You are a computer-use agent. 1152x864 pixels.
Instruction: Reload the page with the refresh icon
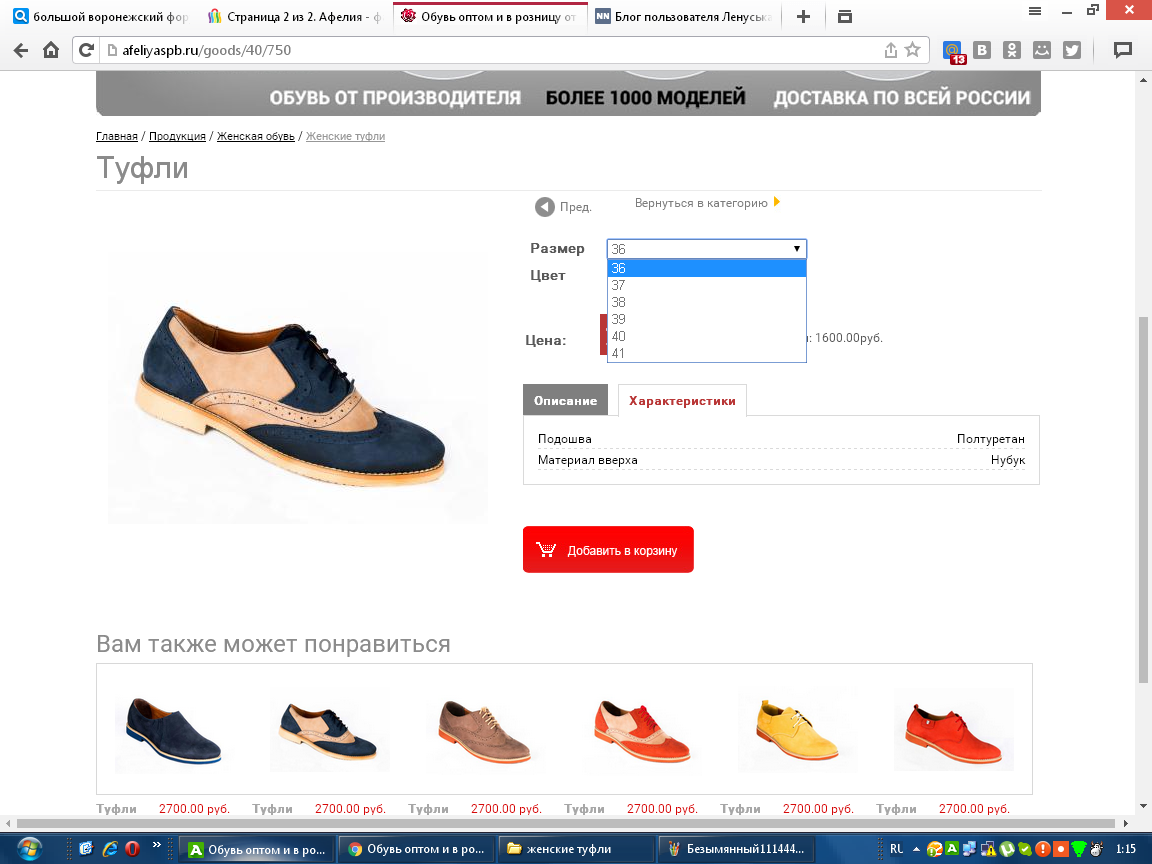(x=87, y=50)
